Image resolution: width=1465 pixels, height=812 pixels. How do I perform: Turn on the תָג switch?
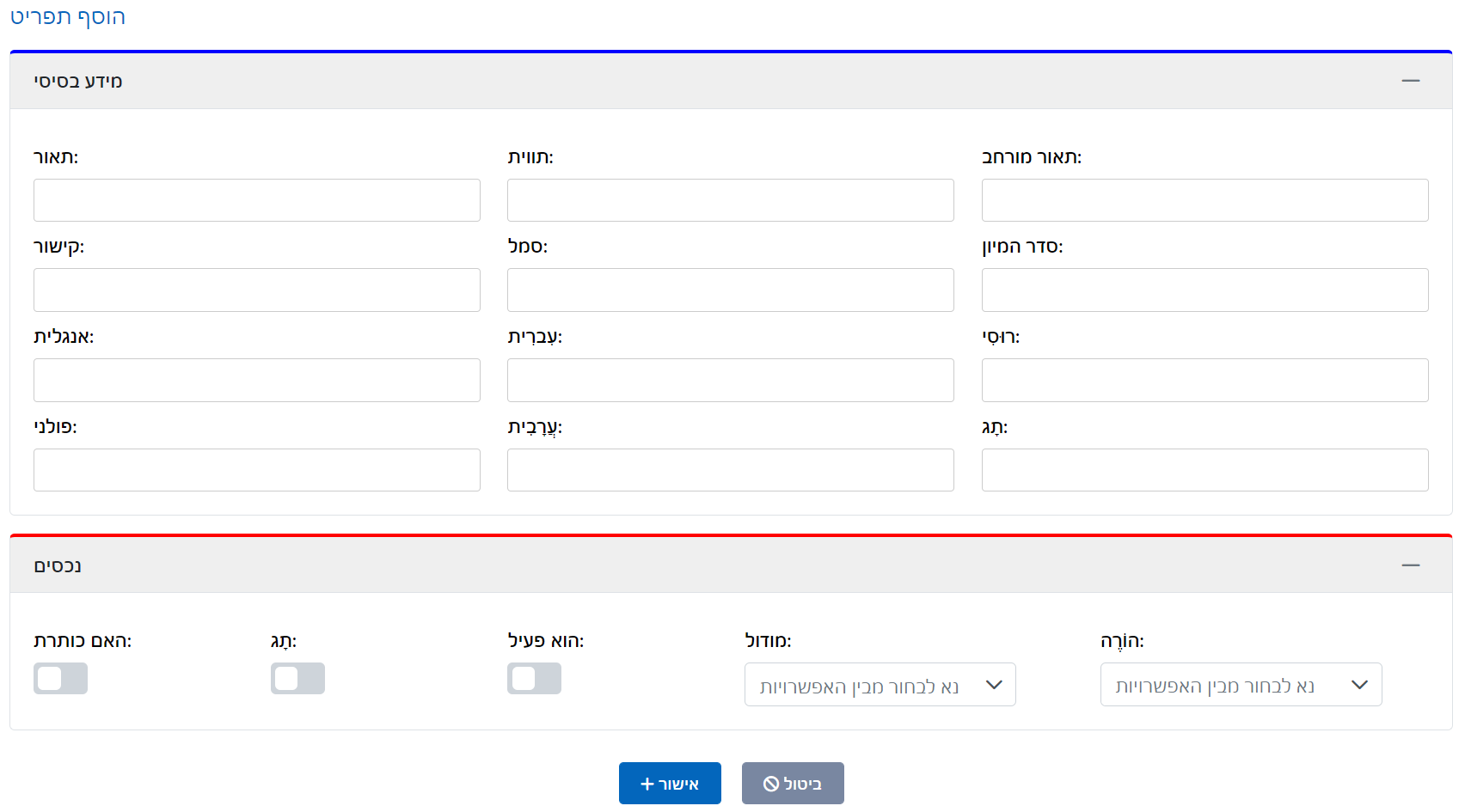297,678
